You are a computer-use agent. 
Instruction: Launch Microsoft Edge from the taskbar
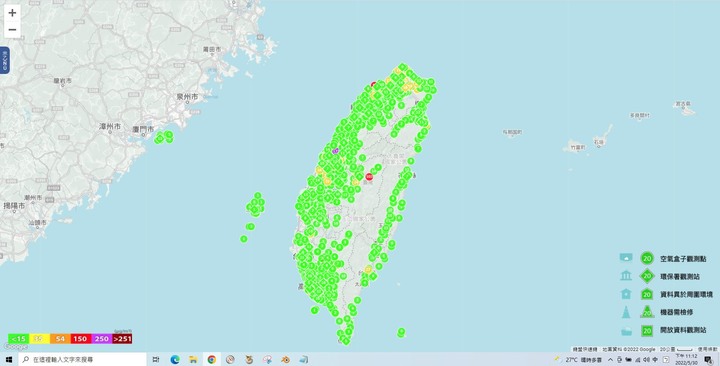click(175, 360)
